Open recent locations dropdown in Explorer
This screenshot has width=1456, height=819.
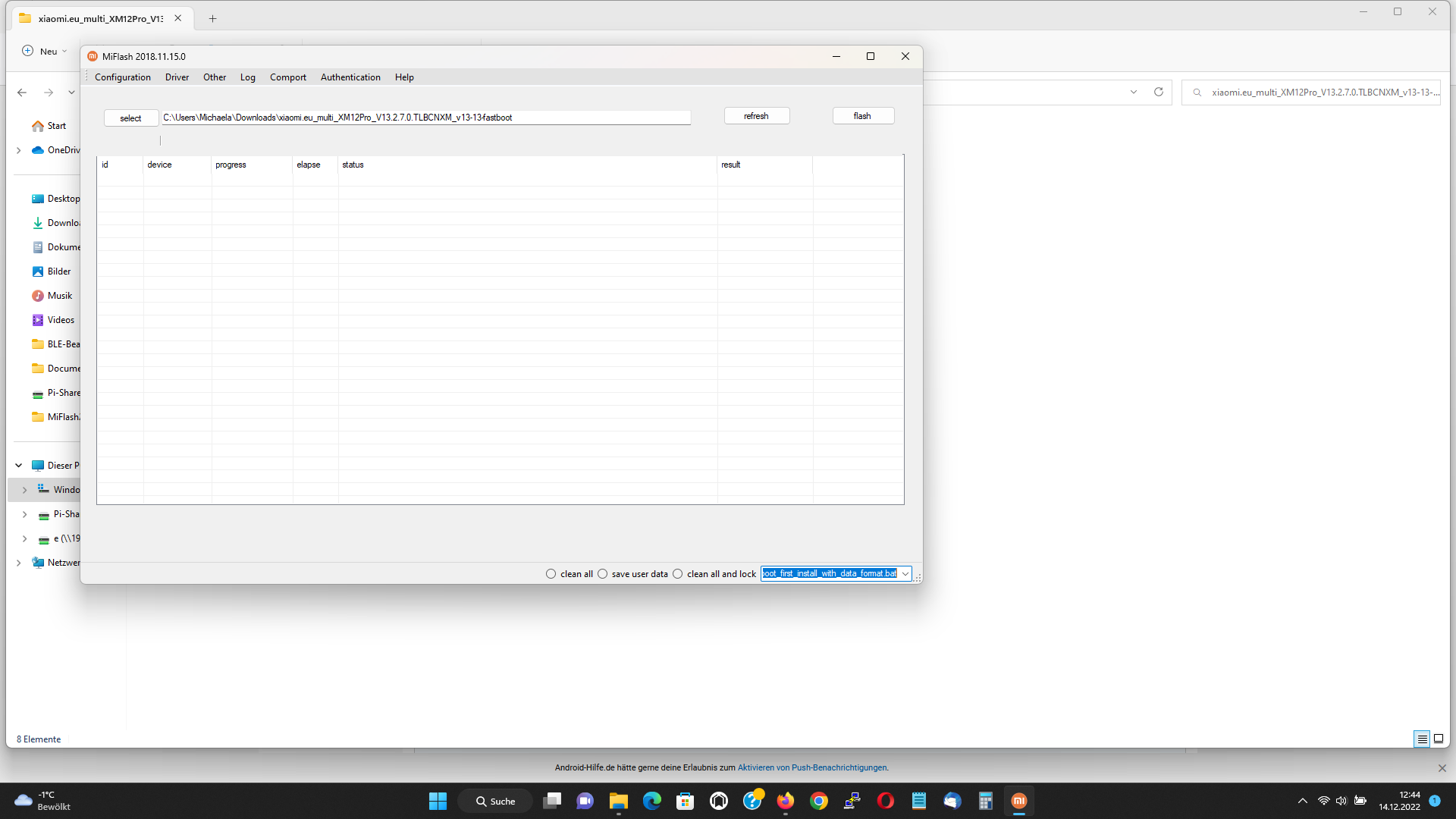(71, 93)
